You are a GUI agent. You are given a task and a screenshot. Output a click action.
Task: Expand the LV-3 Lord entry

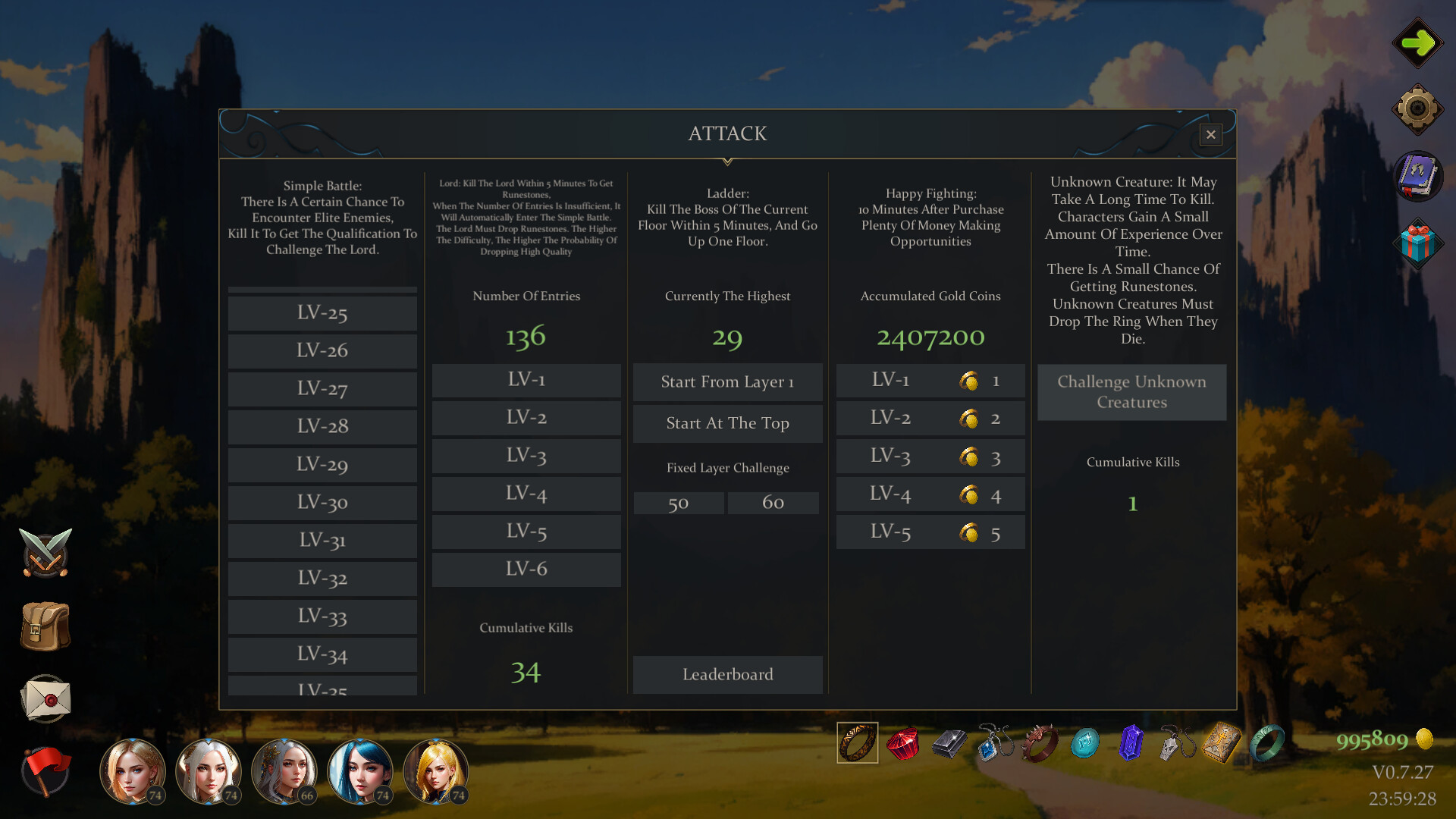pyautogui.click(x=526, y=454)
